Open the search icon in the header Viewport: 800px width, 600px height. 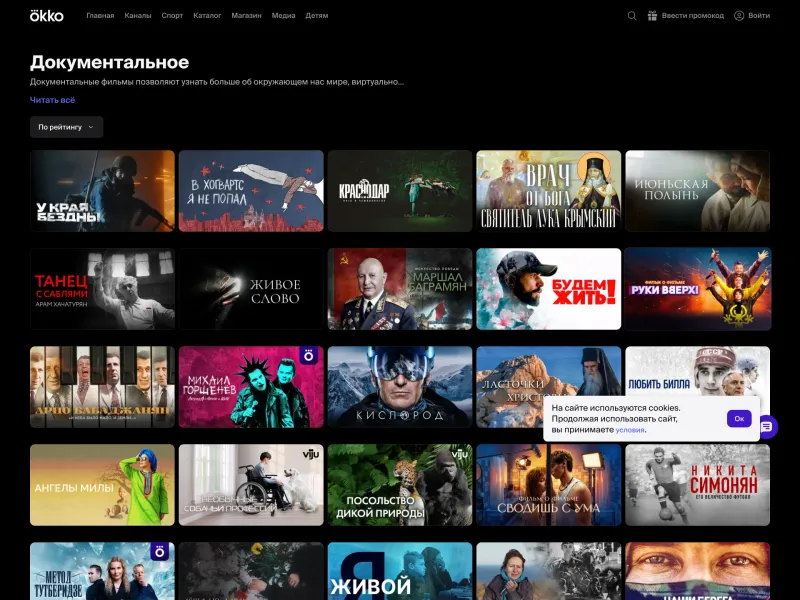pyautogui.click(x=632, y=16)
